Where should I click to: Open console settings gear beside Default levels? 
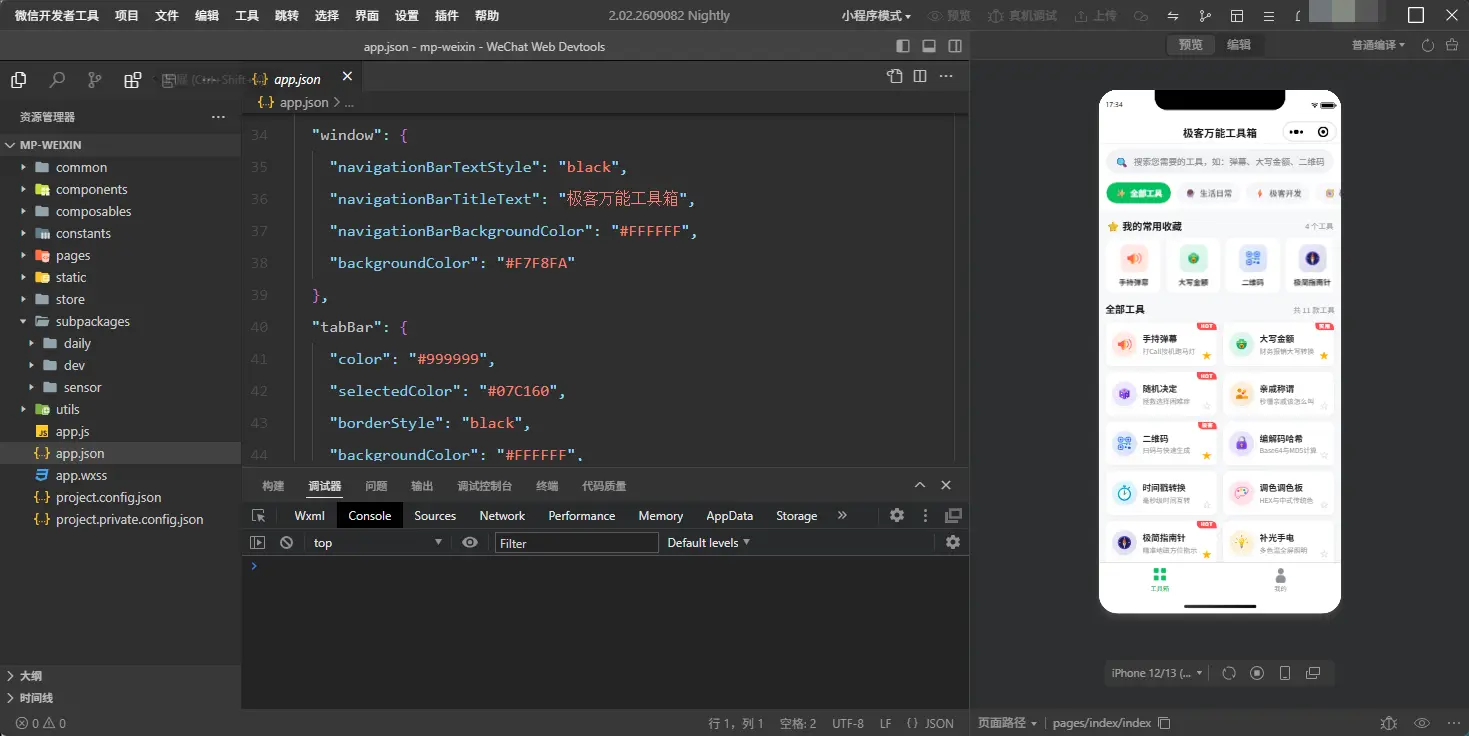(x=953, y=542)
